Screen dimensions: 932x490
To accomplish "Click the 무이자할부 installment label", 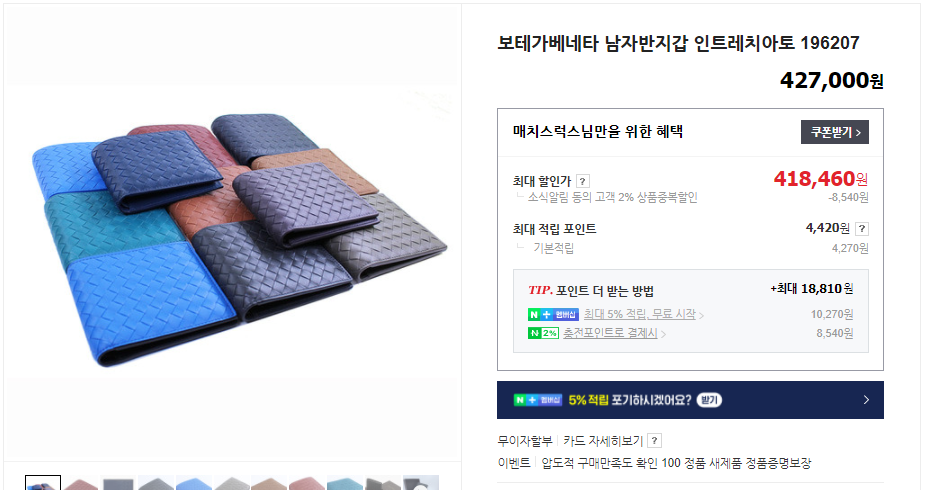I will pos(525,441).
